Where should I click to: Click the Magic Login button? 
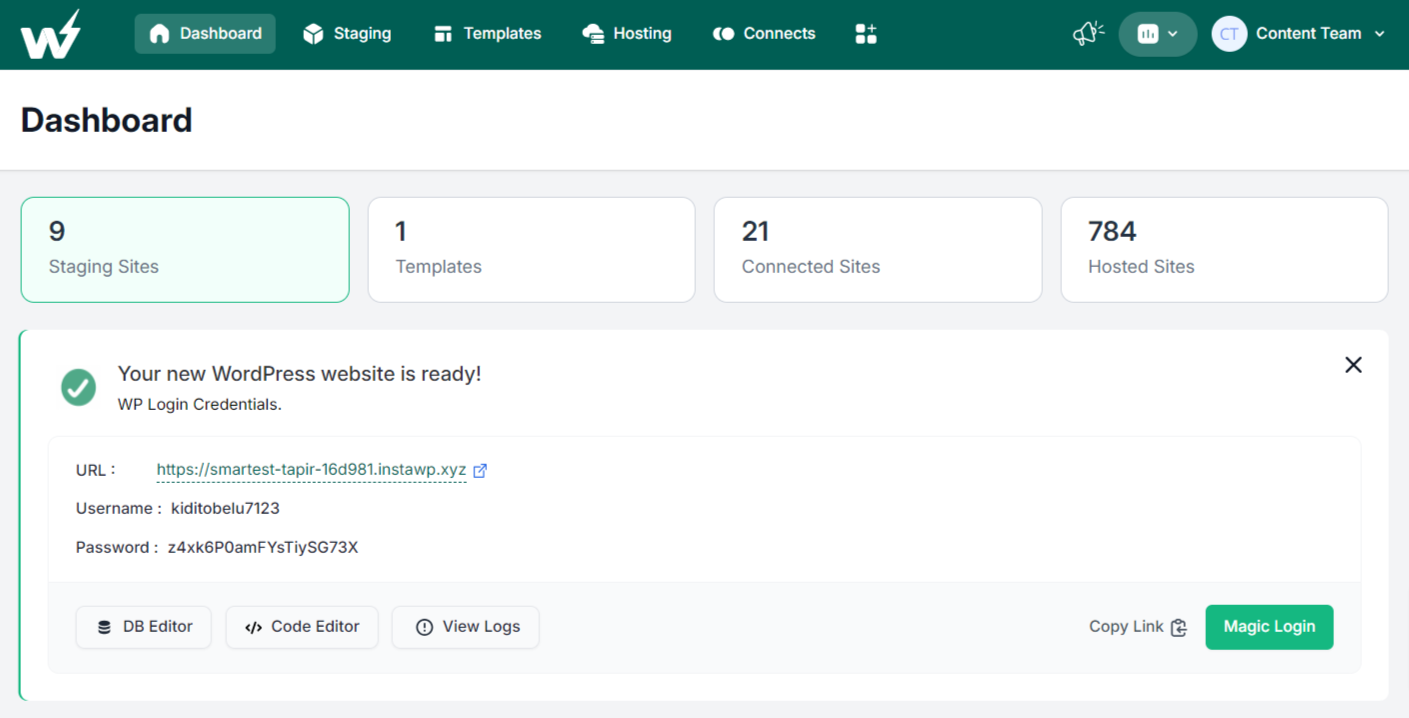pos(1269,627)
